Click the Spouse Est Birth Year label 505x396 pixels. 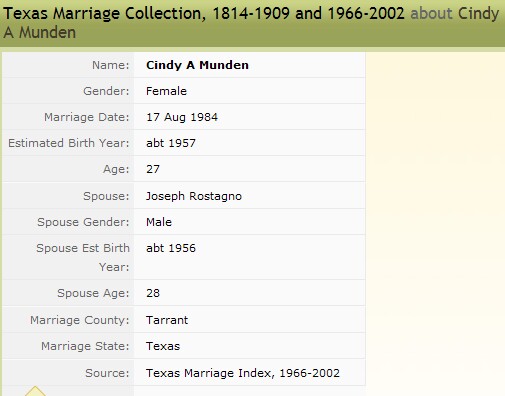pos(83,257)
